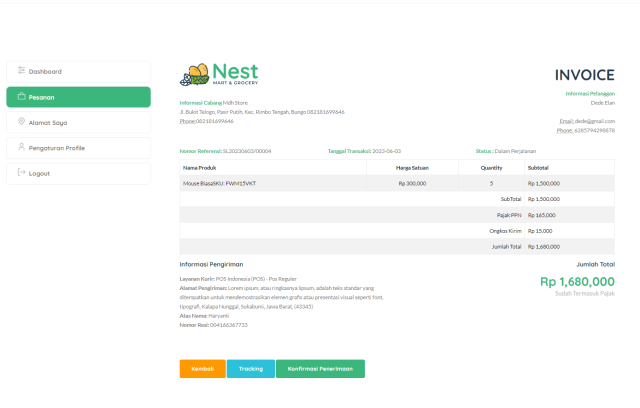Click the Rp 1,680,000 grand total amount
The image size is (640, 408).
tap(577, 282)
